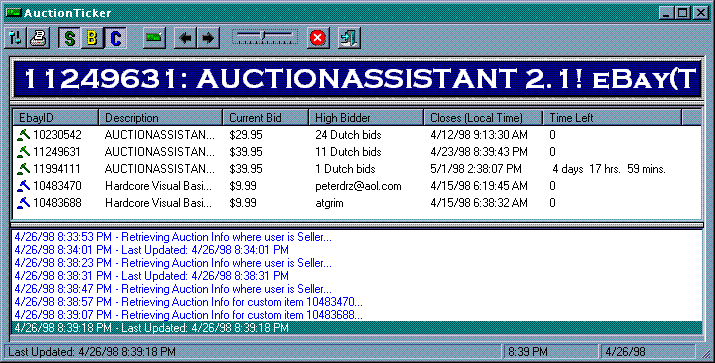The image size is (715, 363).
Task: Click the left arrow toolbar button
Action: pos(185,38)
